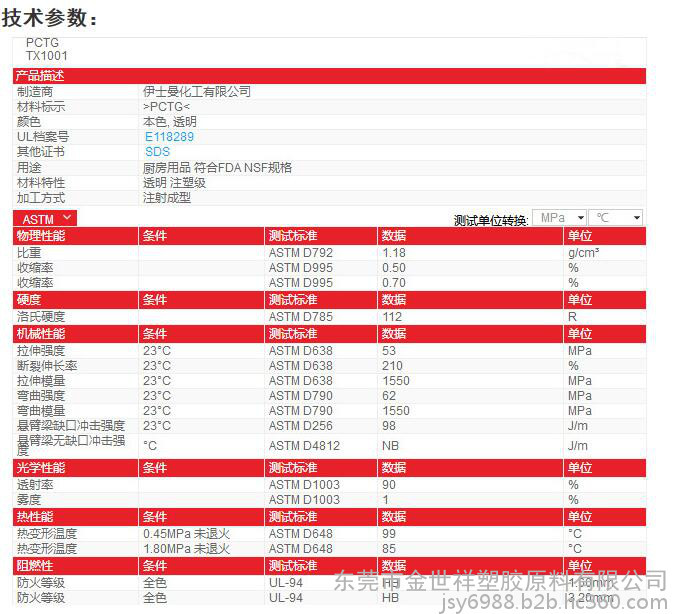
Task: Click the 比重 row label
Action: point(28,253)
